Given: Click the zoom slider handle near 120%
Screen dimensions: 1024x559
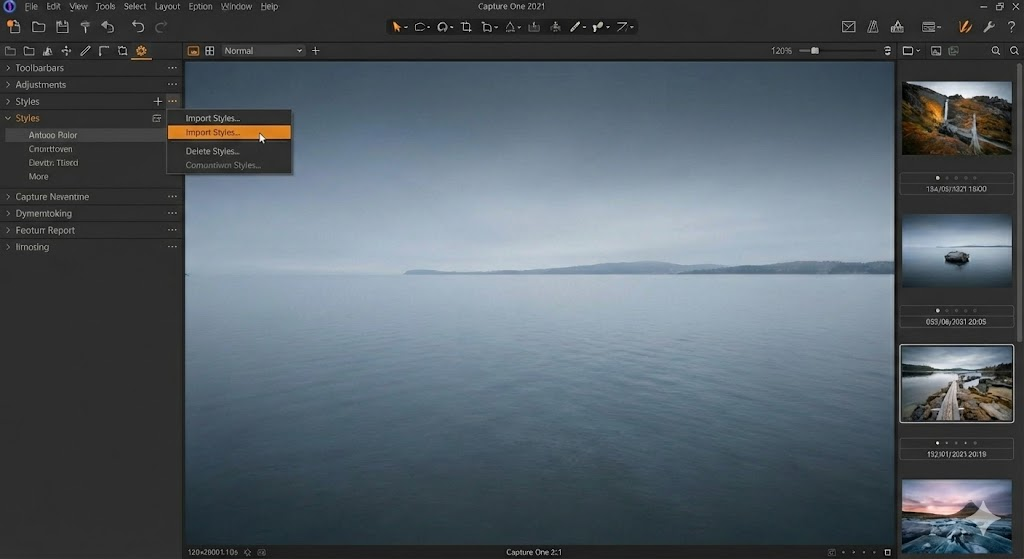Looking at the screenshot, I should pos(814,50).
